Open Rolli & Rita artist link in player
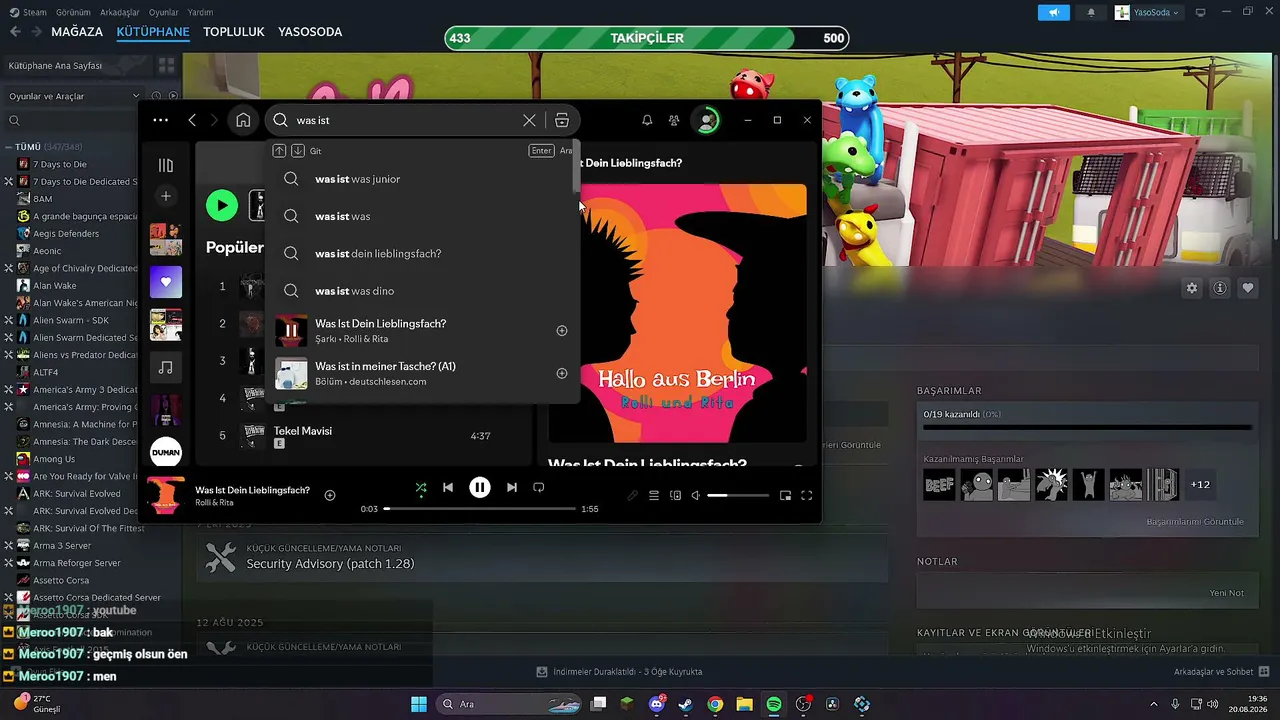Screen dimensions: 1280x720 coord(216,502)
